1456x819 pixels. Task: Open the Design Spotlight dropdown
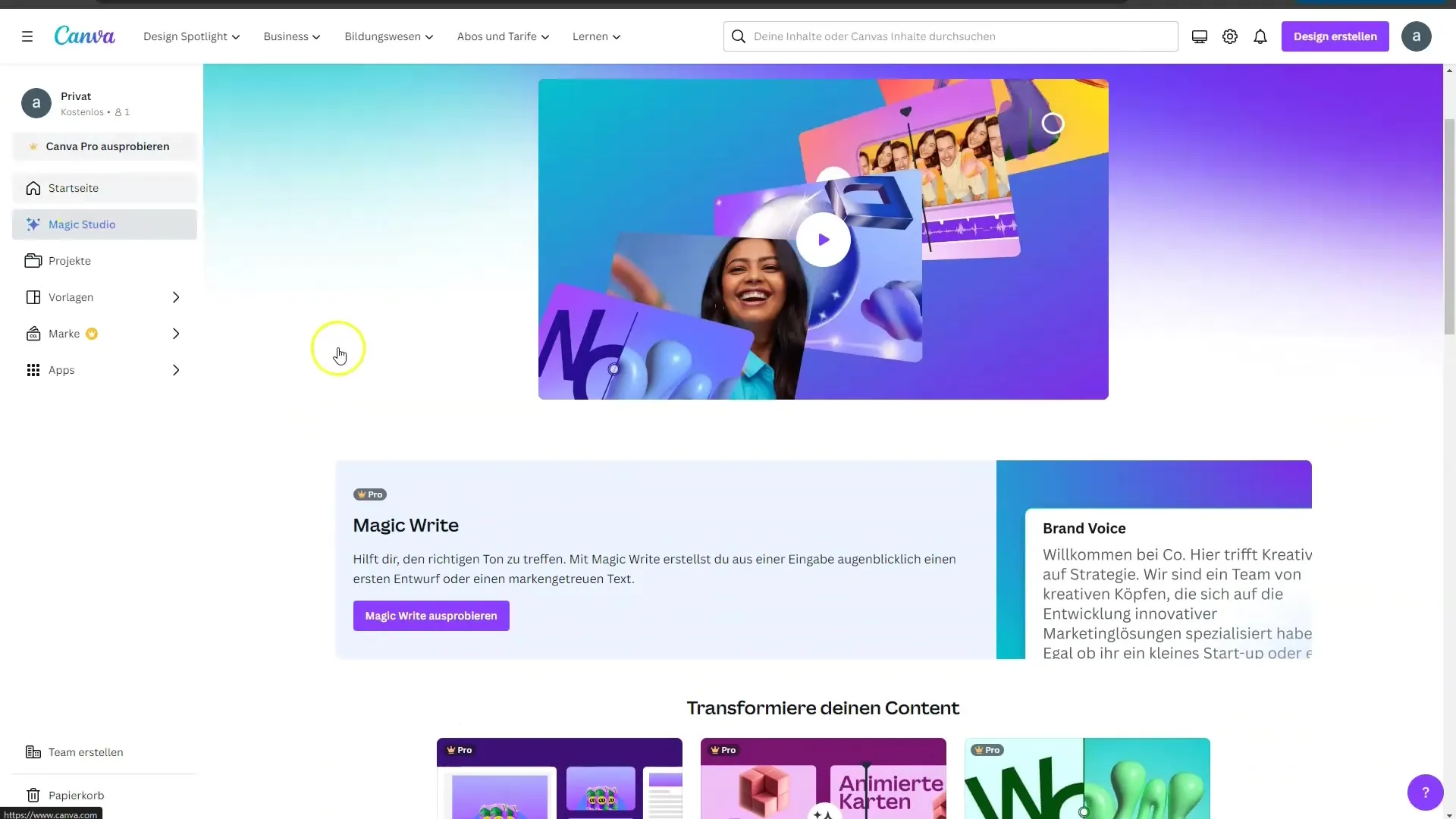point(190,37)
